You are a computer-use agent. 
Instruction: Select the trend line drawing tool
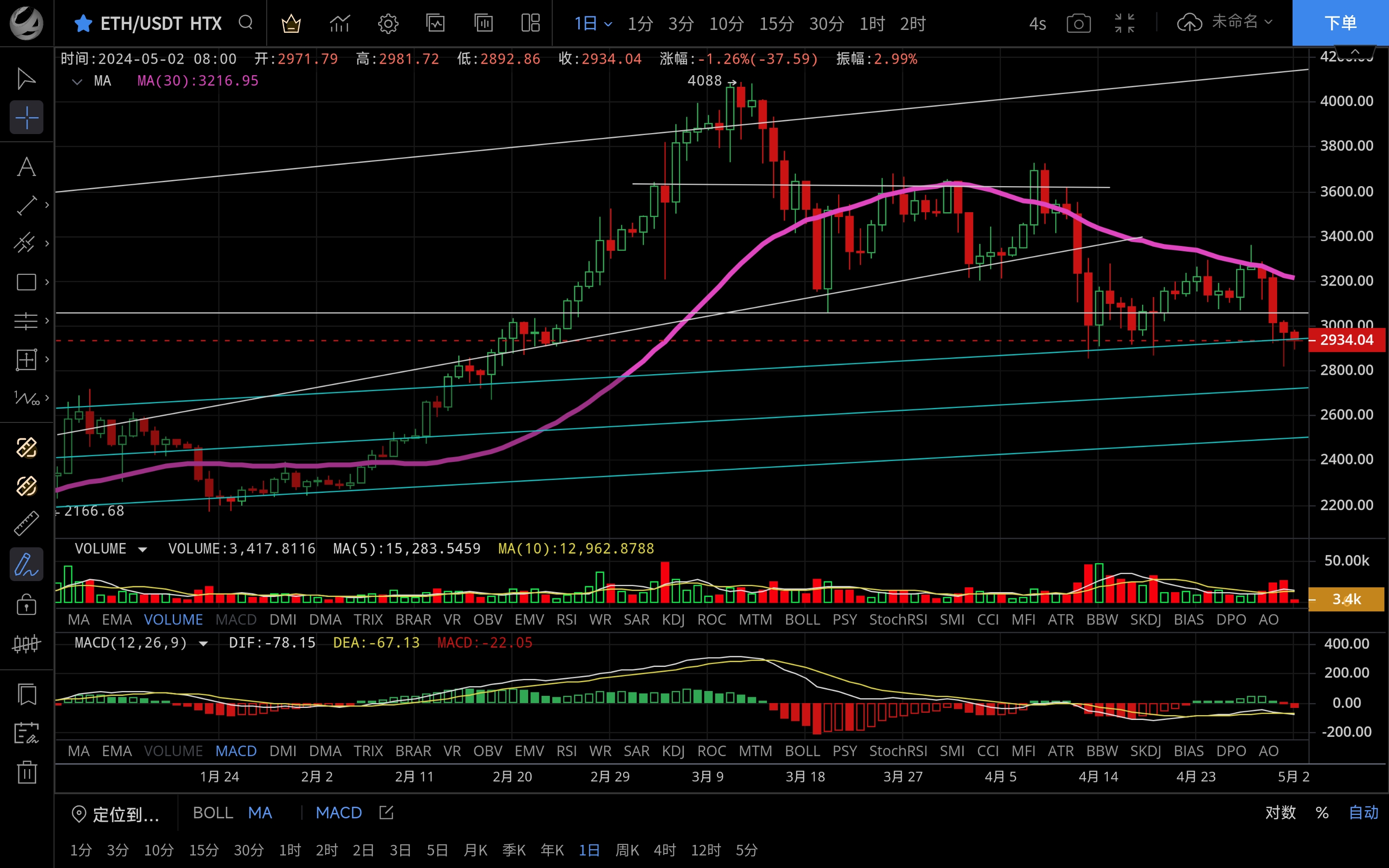click(x=27, y=205)
